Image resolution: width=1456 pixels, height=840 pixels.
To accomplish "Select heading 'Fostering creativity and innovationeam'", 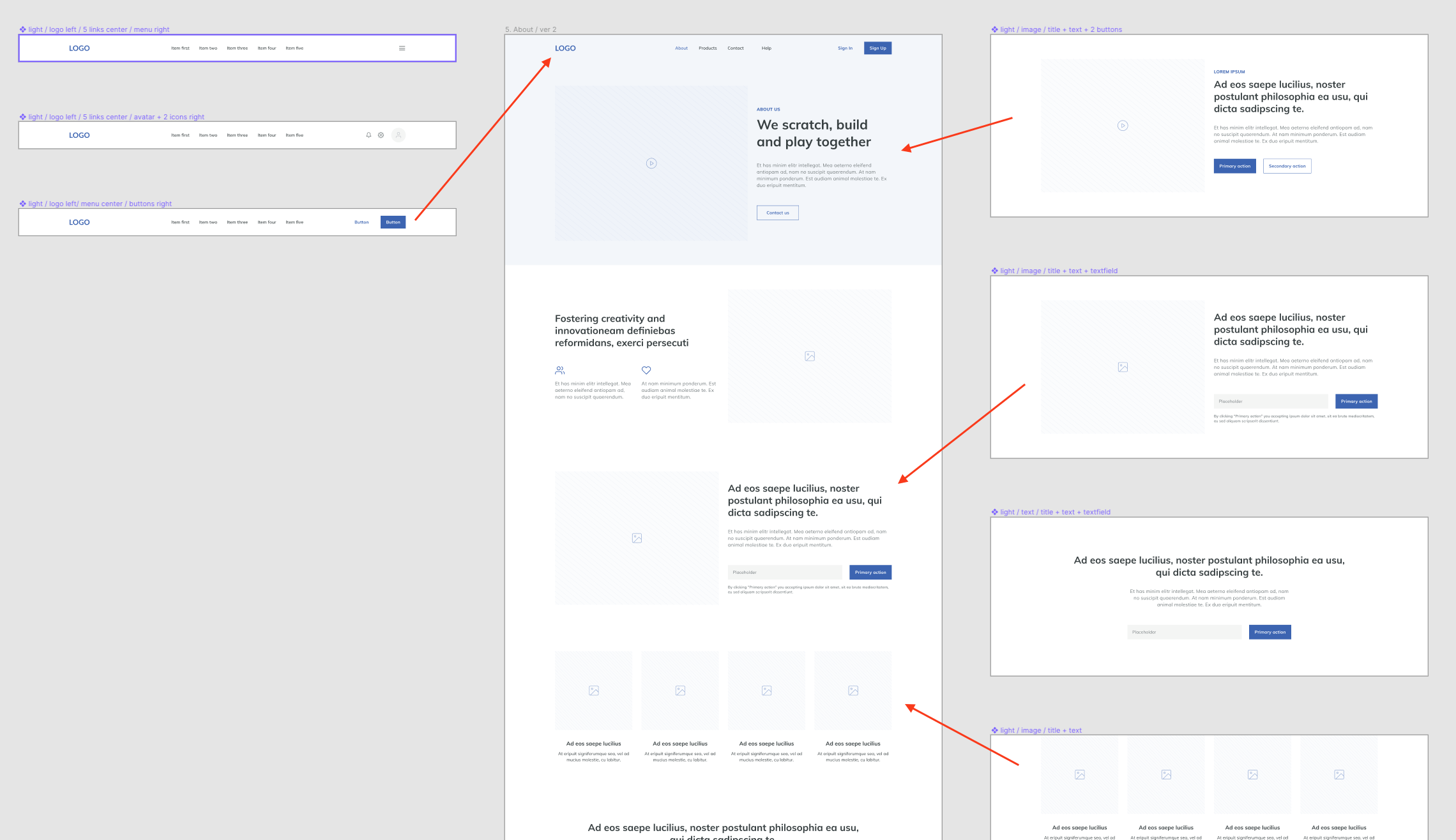I will tap(621, 331).
